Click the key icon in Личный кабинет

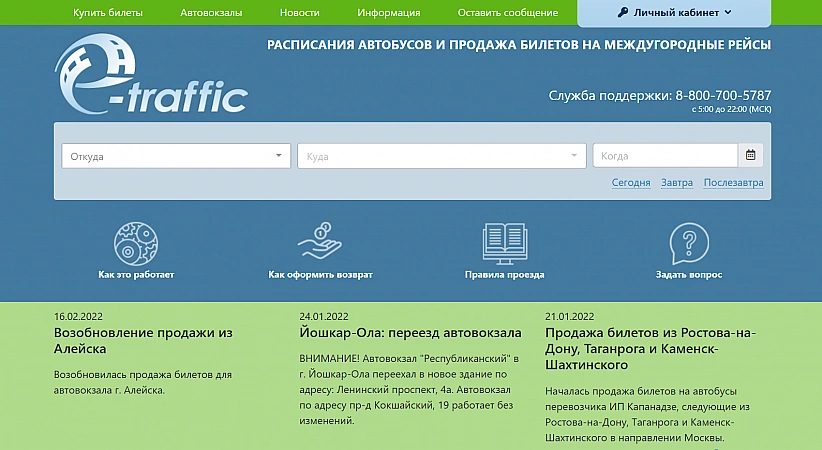(x=623, y=13)
